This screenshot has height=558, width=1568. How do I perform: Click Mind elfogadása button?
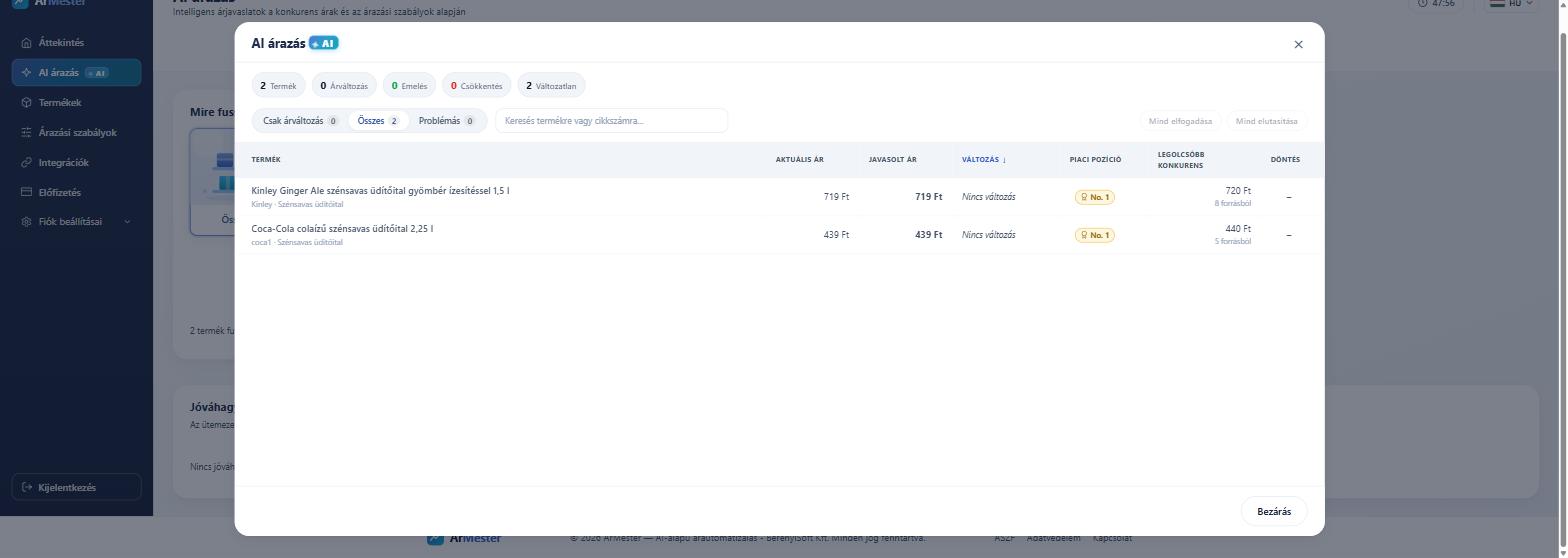click(1180, 121)
